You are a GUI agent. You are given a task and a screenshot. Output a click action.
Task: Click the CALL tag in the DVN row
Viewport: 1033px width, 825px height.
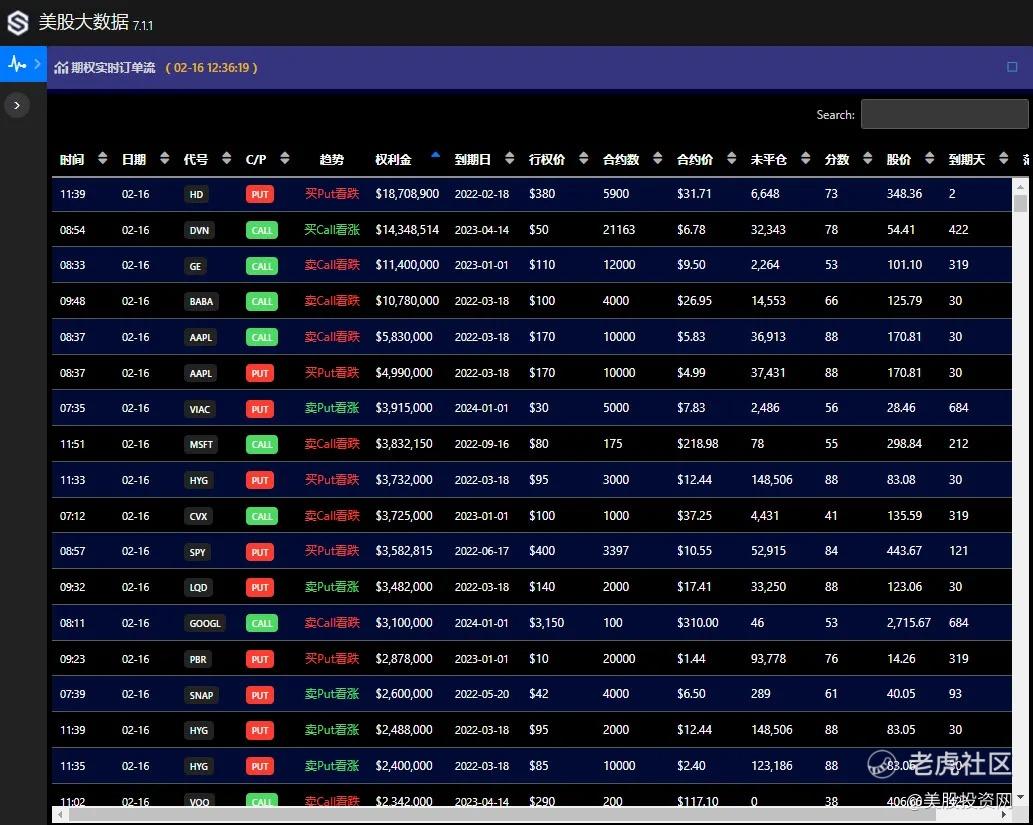(262, 231)
